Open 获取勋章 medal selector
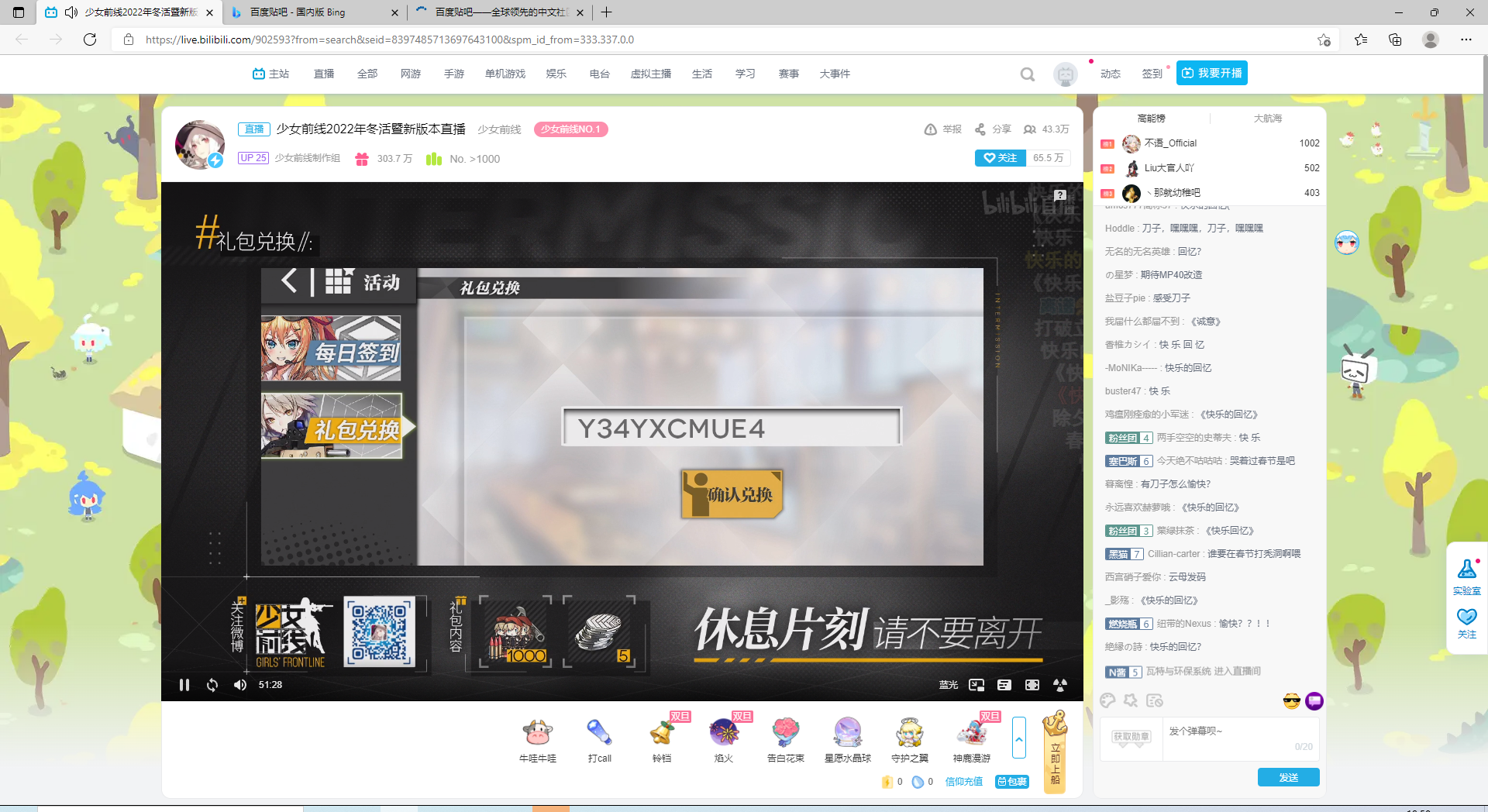1488x812 pixels. coord(1131,737)
